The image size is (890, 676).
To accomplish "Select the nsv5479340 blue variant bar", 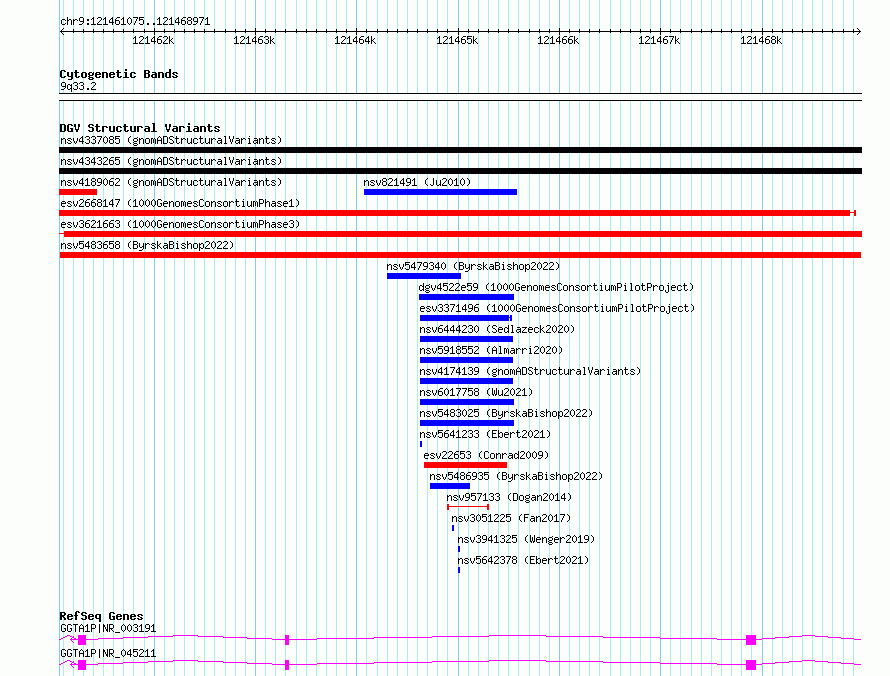I will pos(424,276).
